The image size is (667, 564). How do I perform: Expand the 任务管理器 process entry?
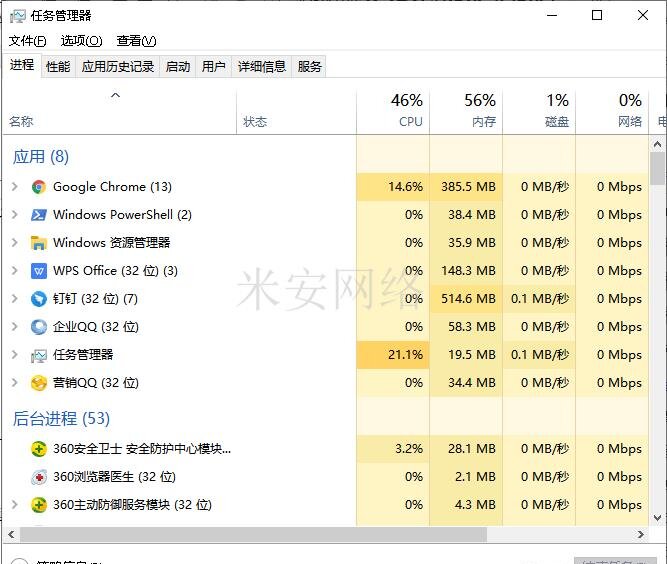[14, 355]
